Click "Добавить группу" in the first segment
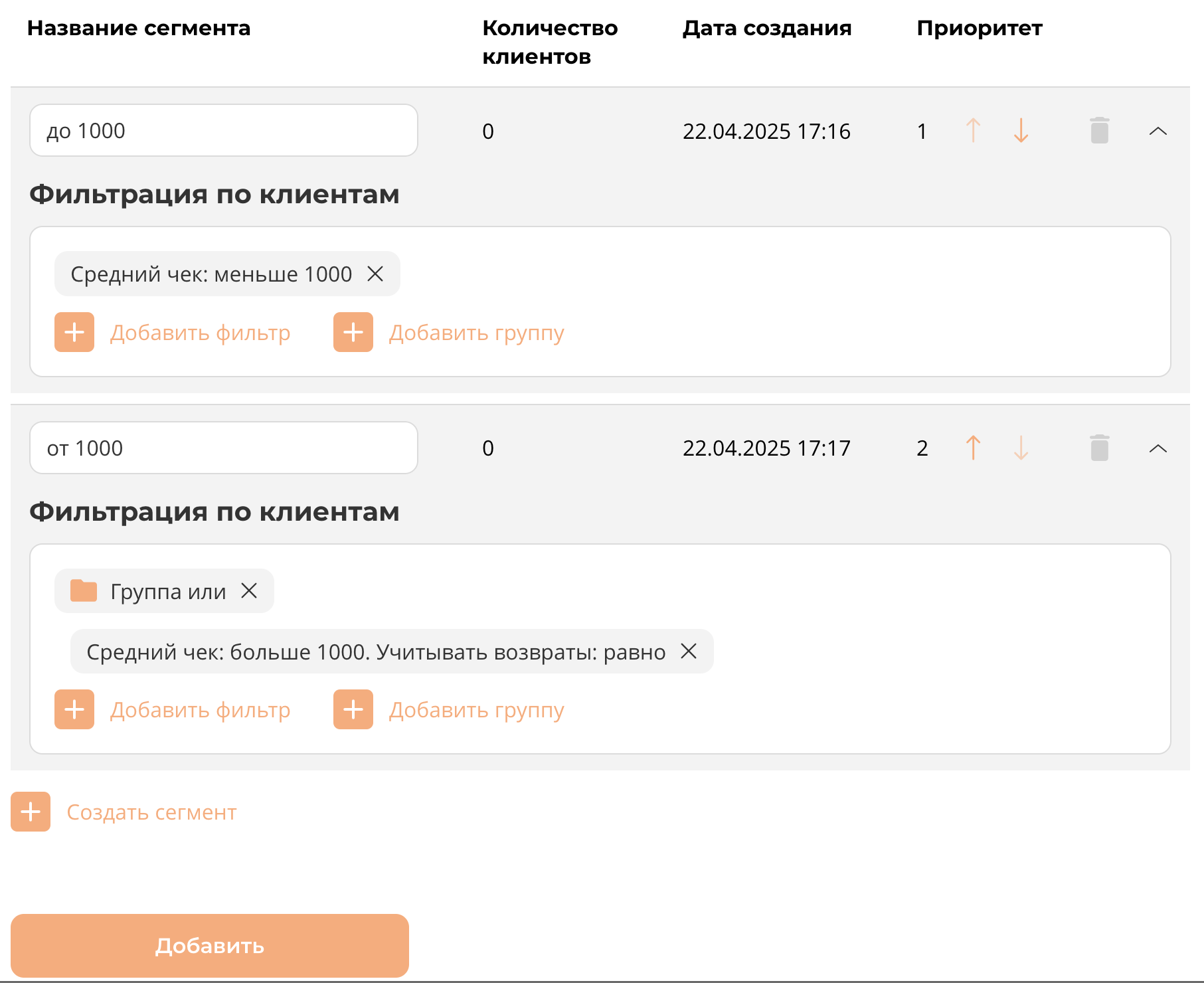 coord(476,333)
